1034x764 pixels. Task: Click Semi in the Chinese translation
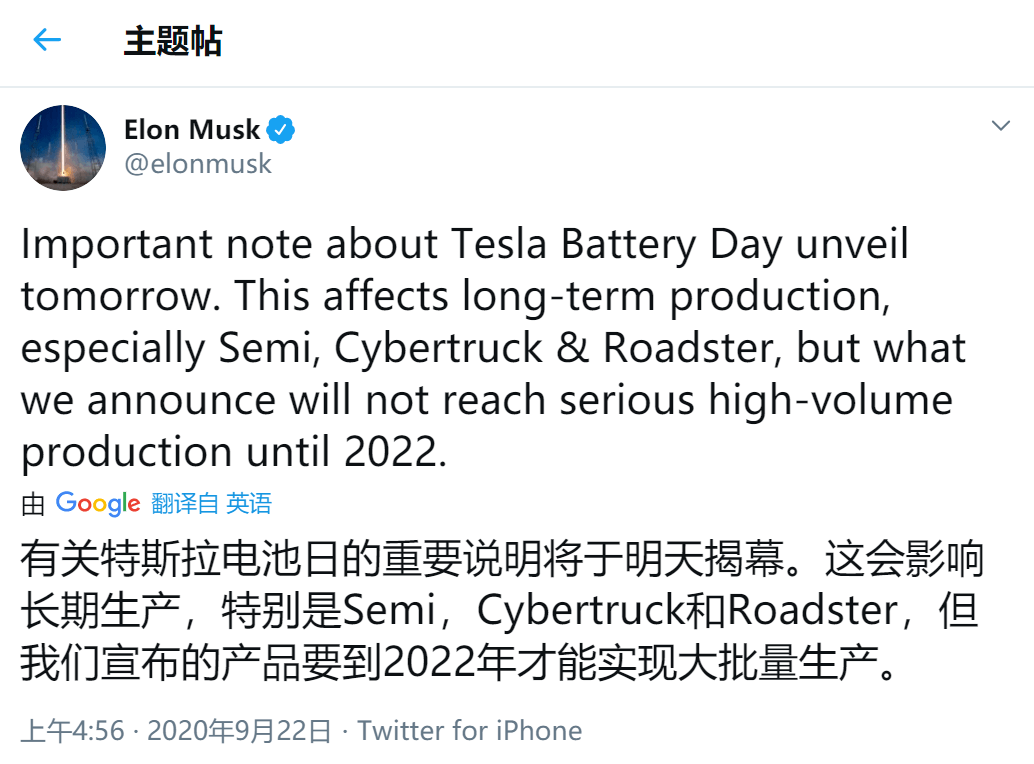point(389,610)
